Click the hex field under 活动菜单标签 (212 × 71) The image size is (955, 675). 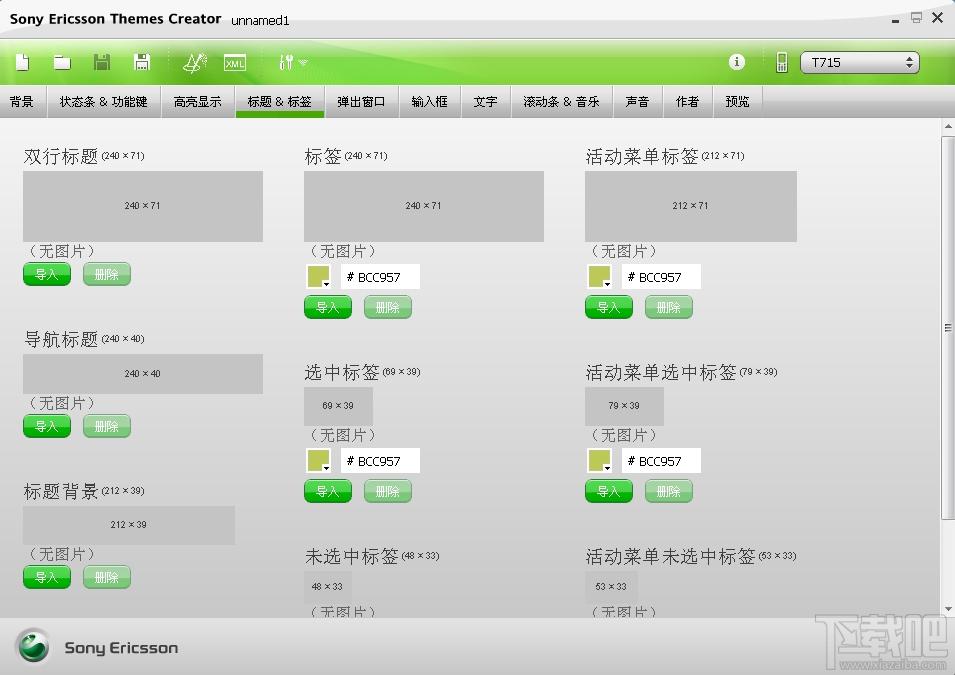point(661,277)
